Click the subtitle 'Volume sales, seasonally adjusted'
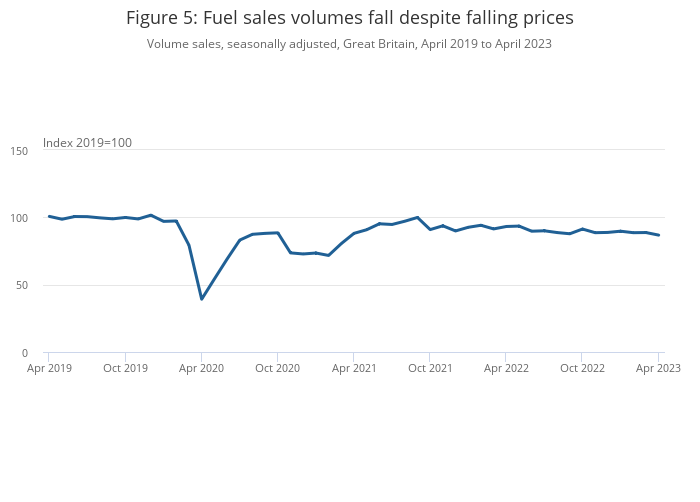Image resolution: width=700 pixels, height=502 pixels. (x=349, y=44)
